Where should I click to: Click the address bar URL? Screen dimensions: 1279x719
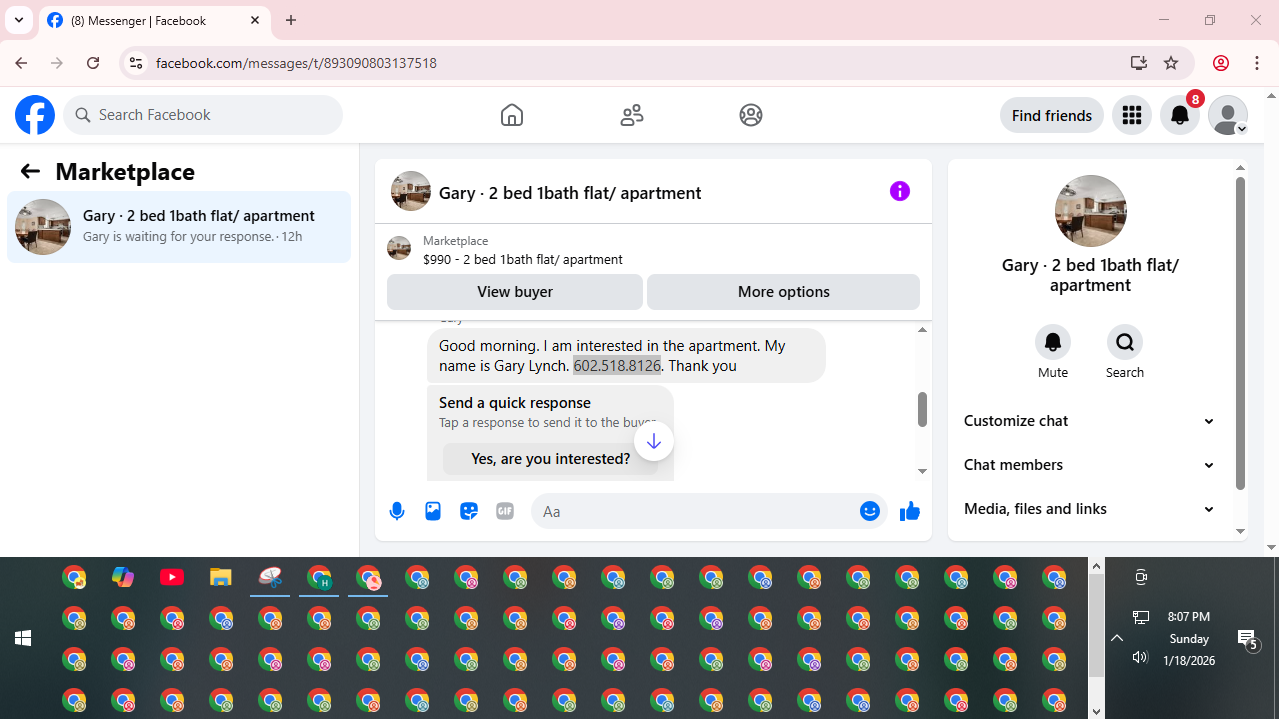coord(296,63)
